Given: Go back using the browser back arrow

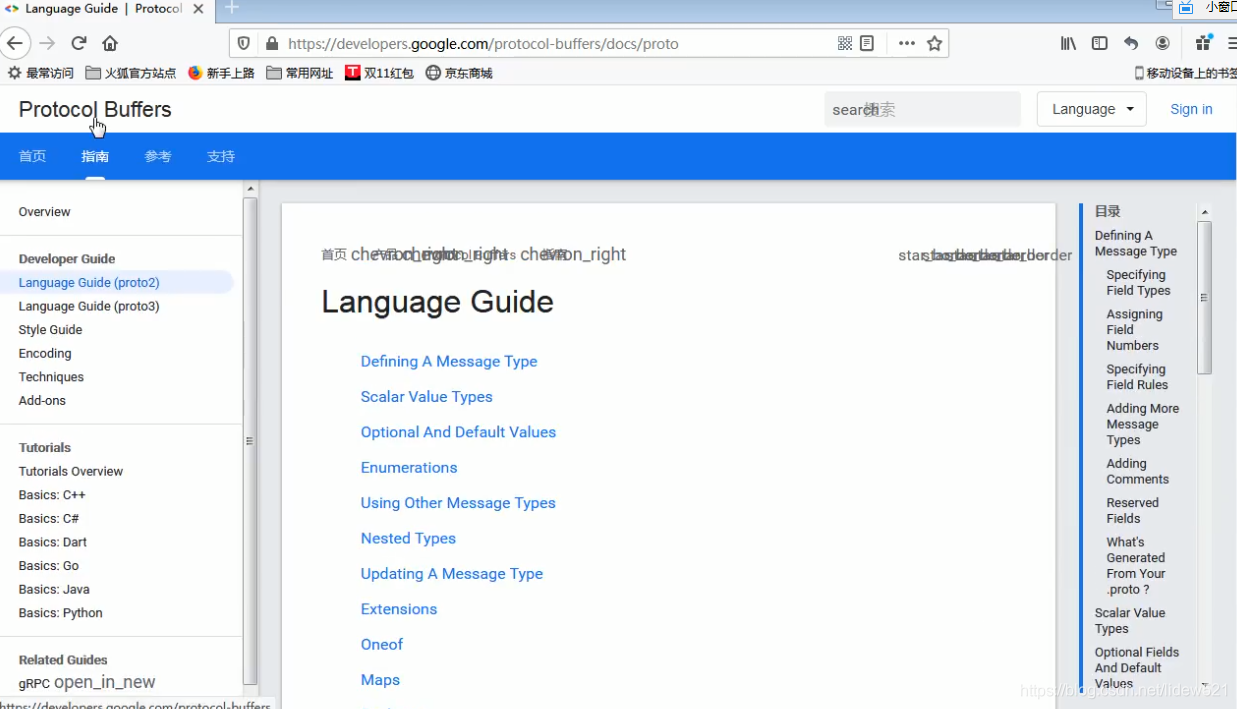Looking at the screenshot, I should point(14,43).
